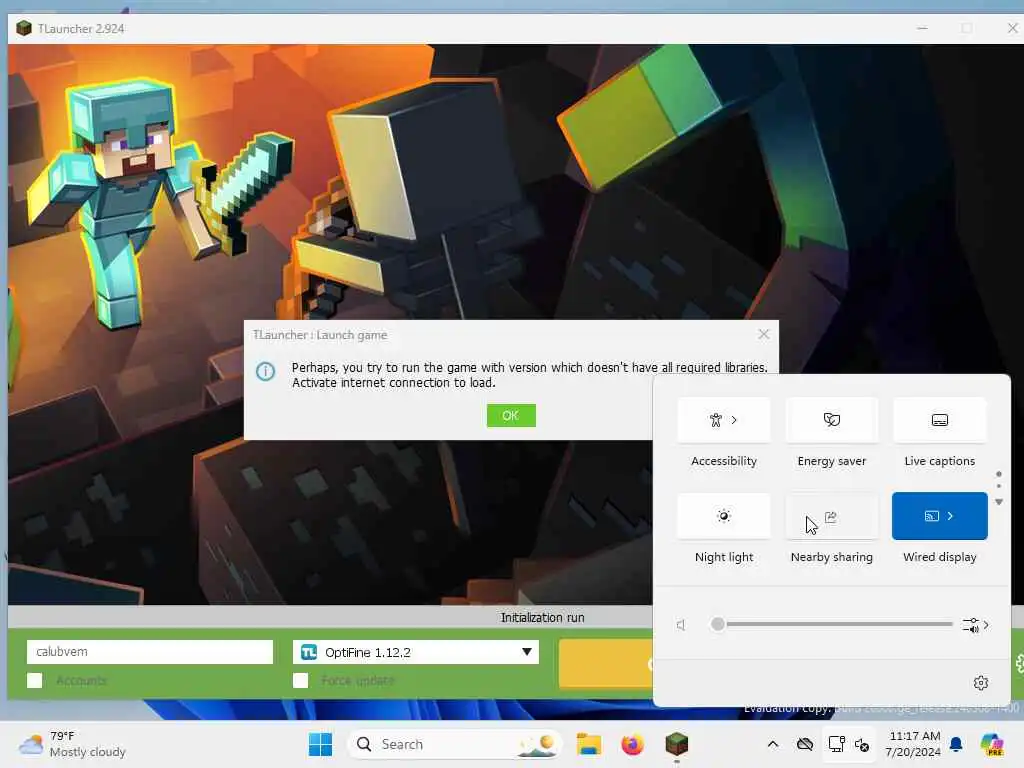Click the volume slider handle

[718, 624]
